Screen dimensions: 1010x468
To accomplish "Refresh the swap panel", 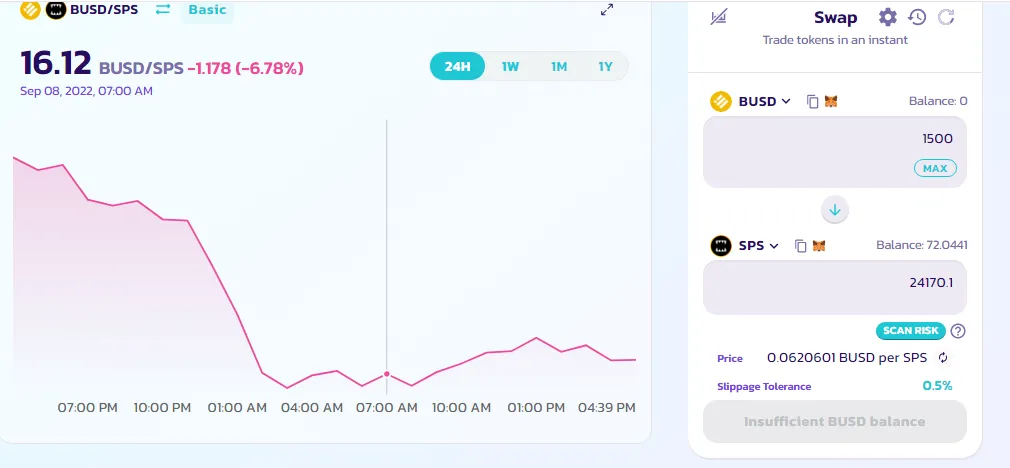I will tap(946, 17).
